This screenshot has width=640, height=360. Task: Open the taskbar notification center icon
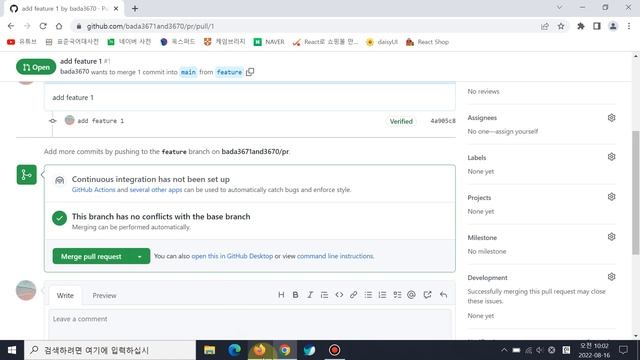click(623, 350)
